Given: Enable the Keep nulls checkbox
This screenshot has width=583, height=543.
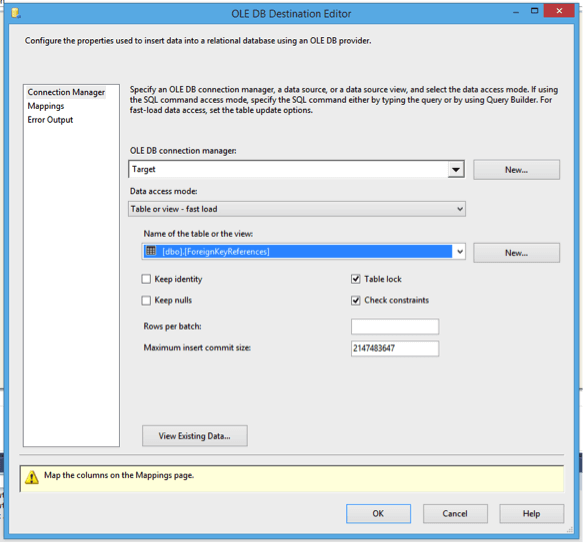Looking at the screenshot, I should point(146,301).
